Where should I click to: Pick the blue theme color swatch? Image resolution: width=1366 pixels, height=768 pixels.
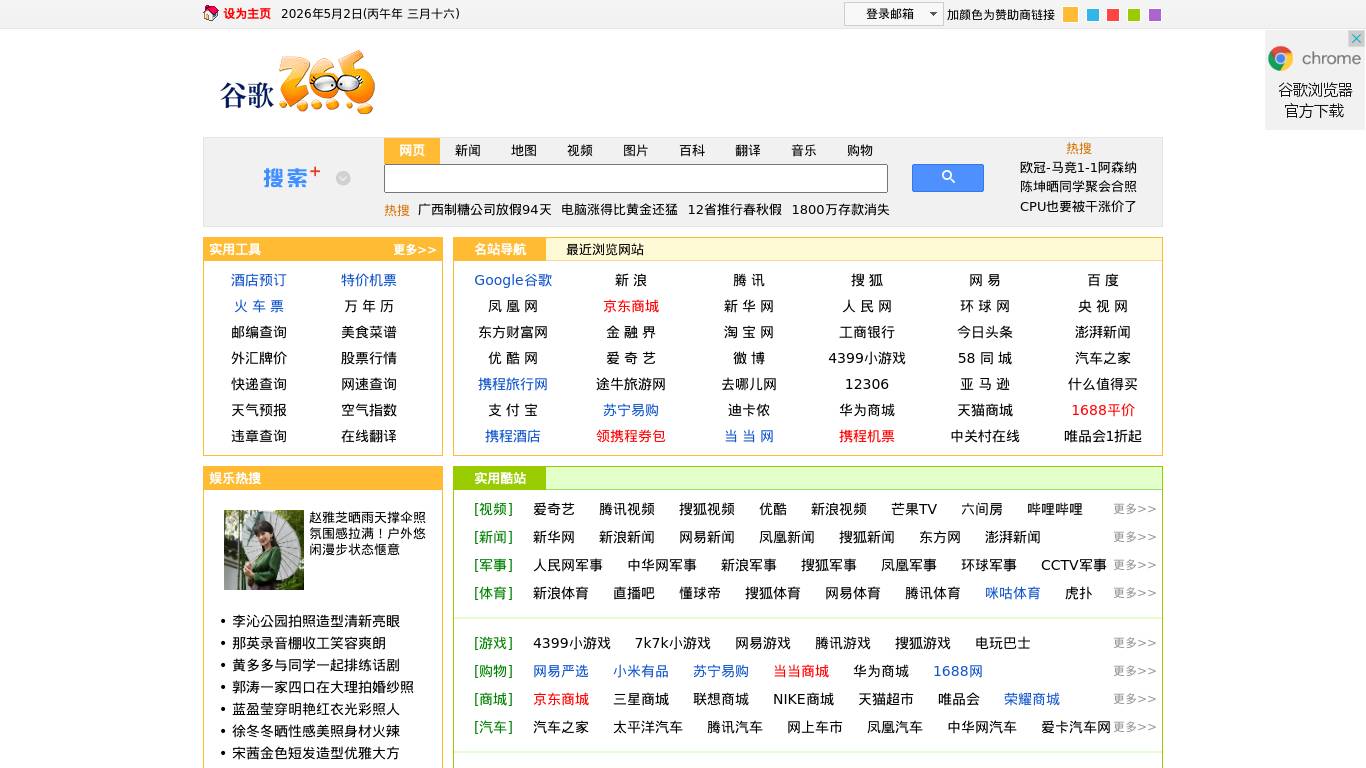point(1093,15)
